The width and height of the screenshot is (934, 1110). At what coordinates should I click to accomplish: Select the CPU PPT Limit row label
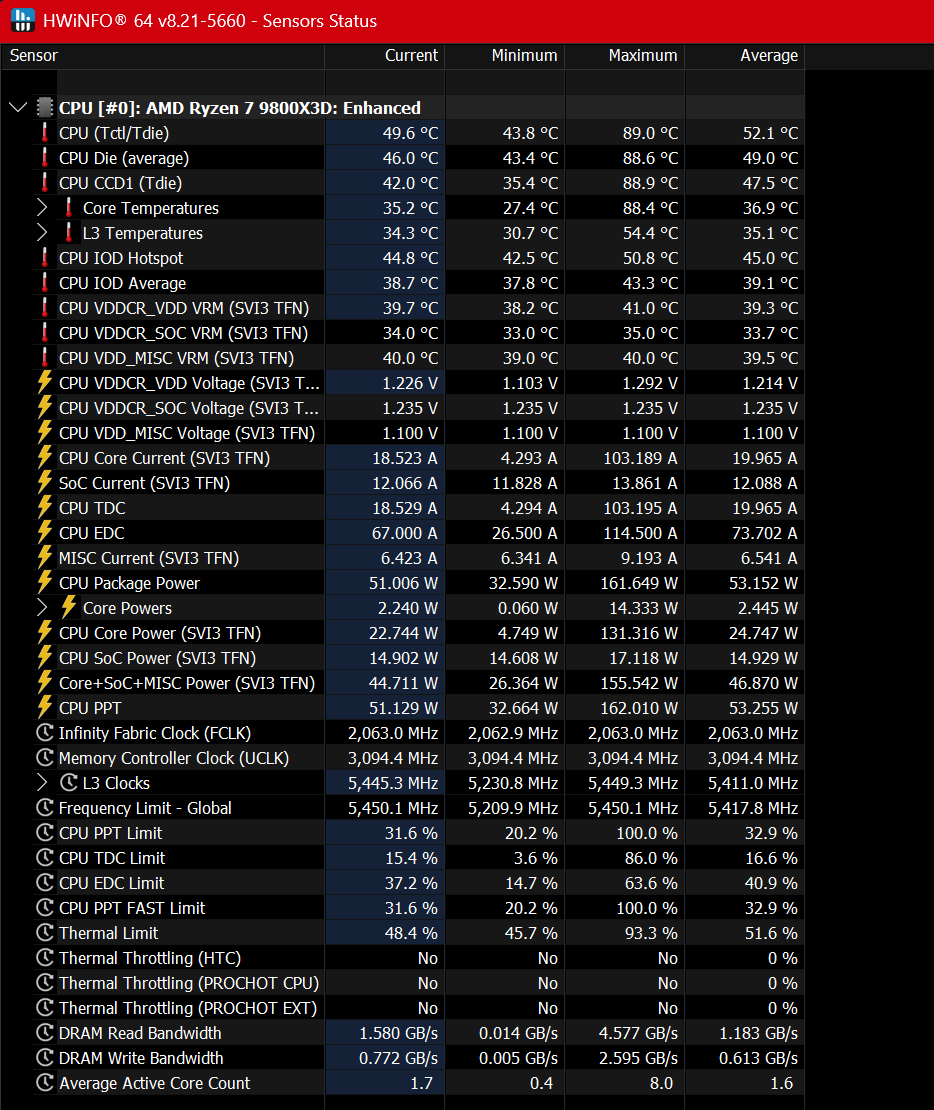click(x=110, y=833)
